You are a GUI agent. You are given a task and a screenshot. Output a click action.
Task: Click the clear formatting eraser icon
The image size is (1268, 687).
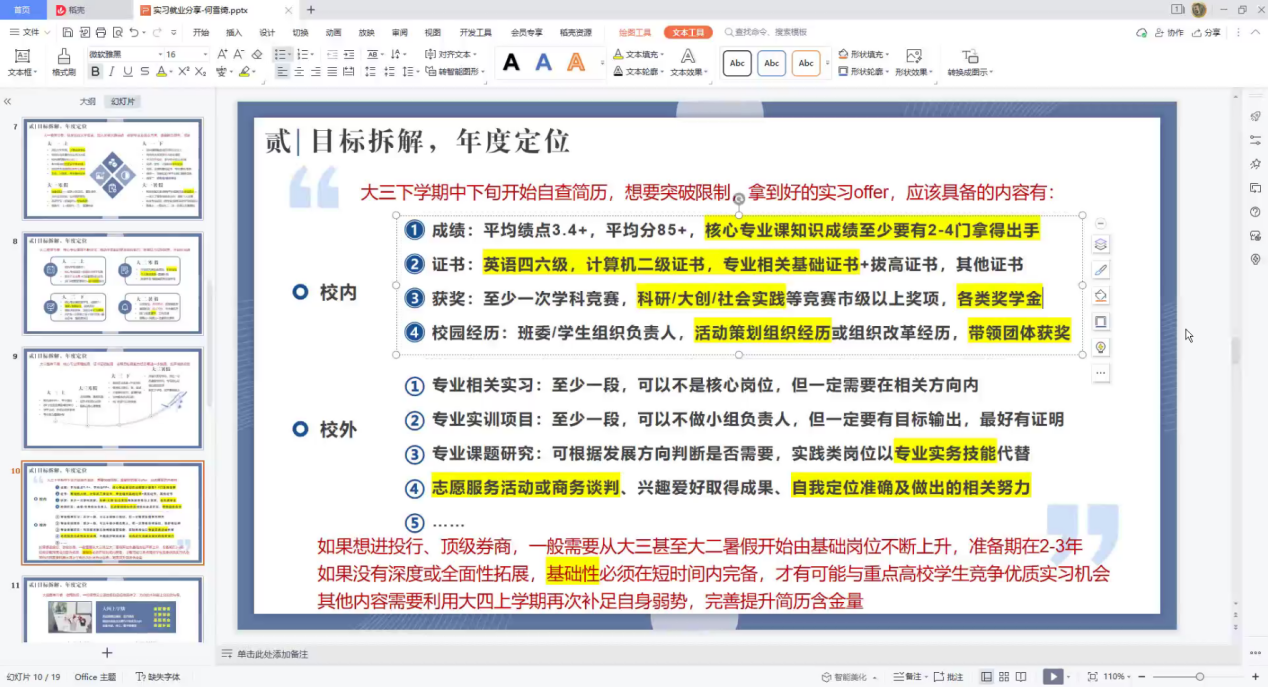tap(257, 54)
